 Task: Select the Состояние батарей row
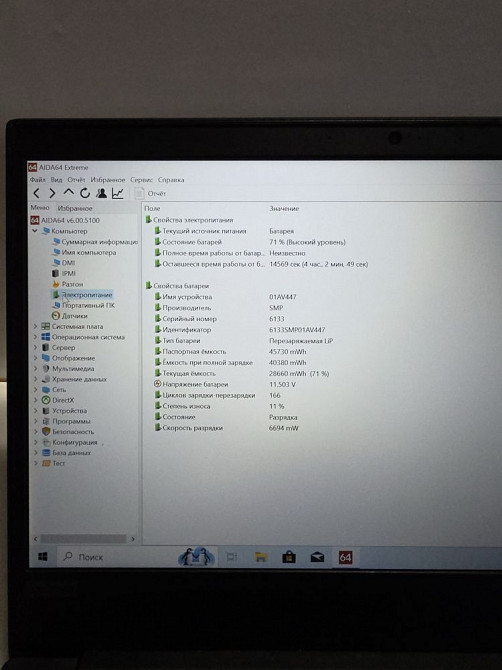coord(250,242)
